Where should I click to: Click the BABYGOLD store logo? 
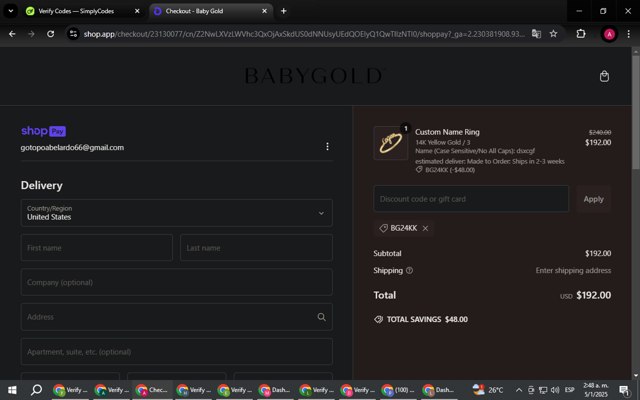pyautogui.click(x=313, y=76)
